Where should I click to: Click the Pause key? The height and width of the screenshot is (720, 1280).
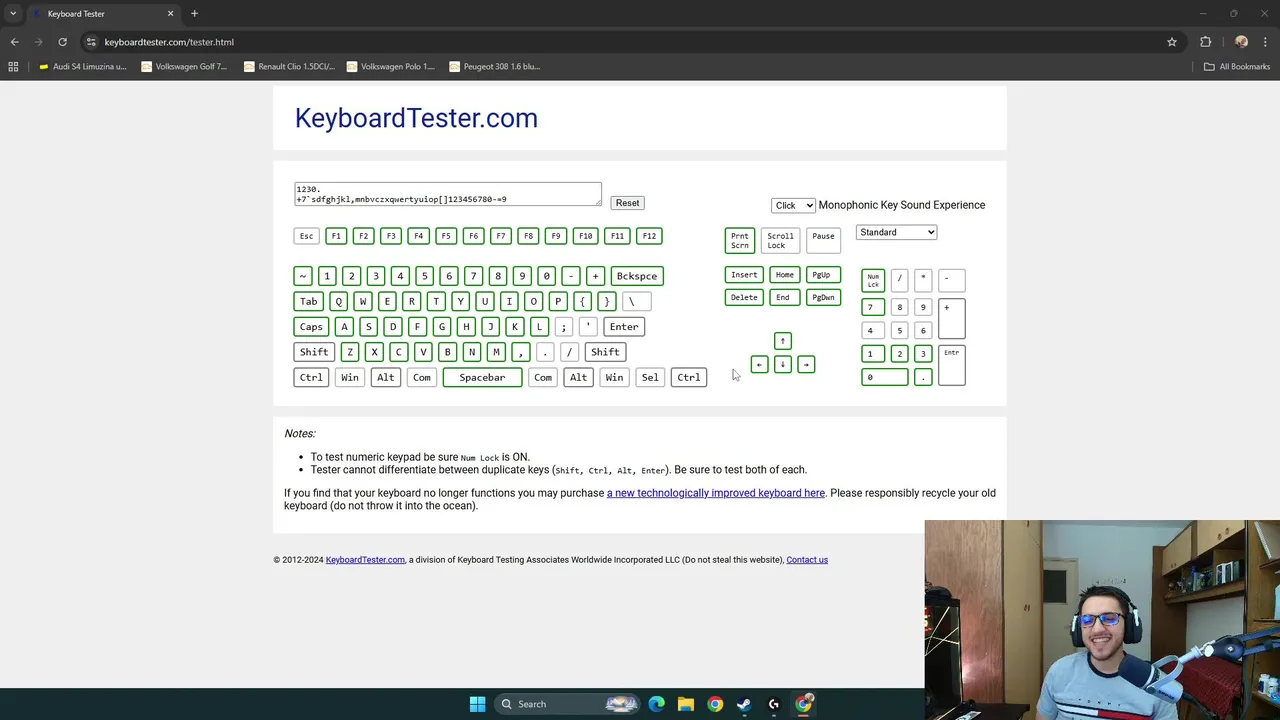(x=823, y=241)
